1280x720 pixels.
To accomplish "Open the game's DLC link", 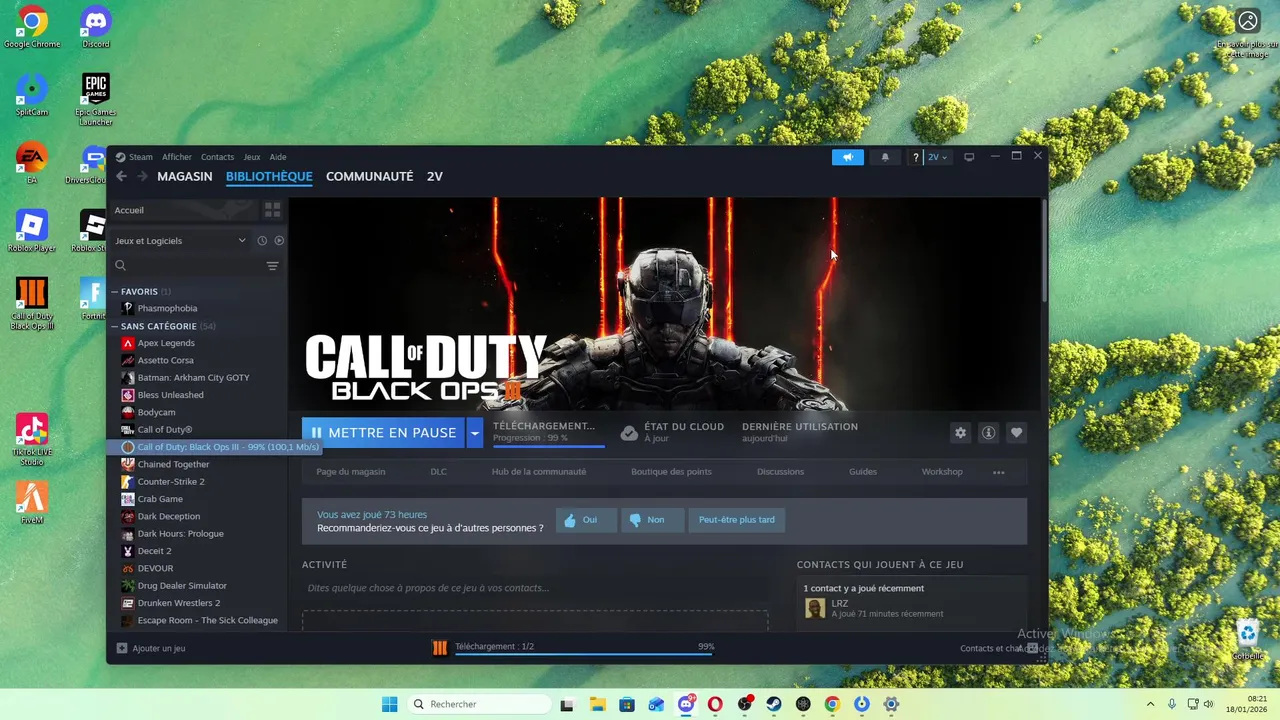I will pos(438,472).
